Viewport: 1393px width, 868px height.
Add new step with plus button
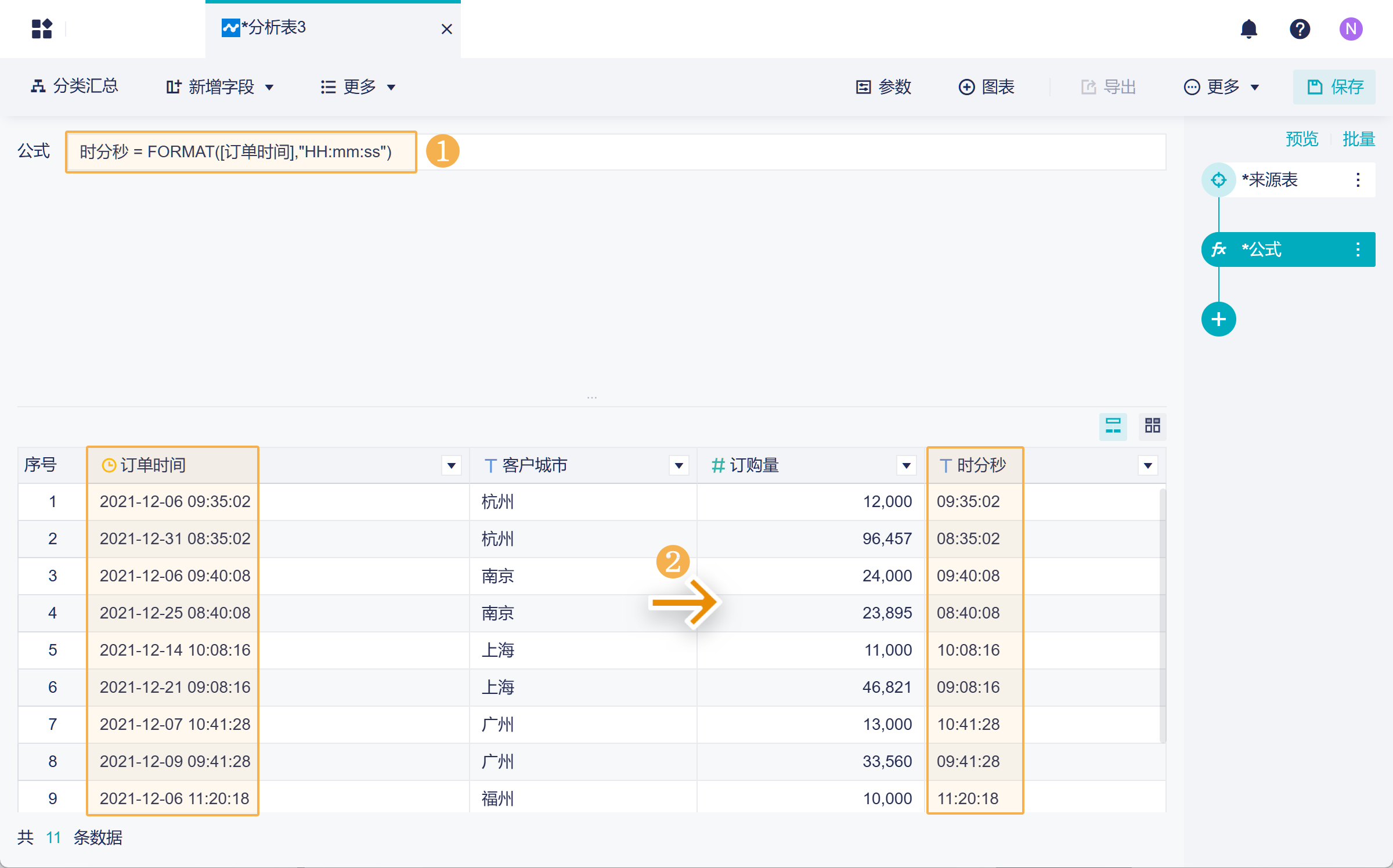click(1218, 319)
